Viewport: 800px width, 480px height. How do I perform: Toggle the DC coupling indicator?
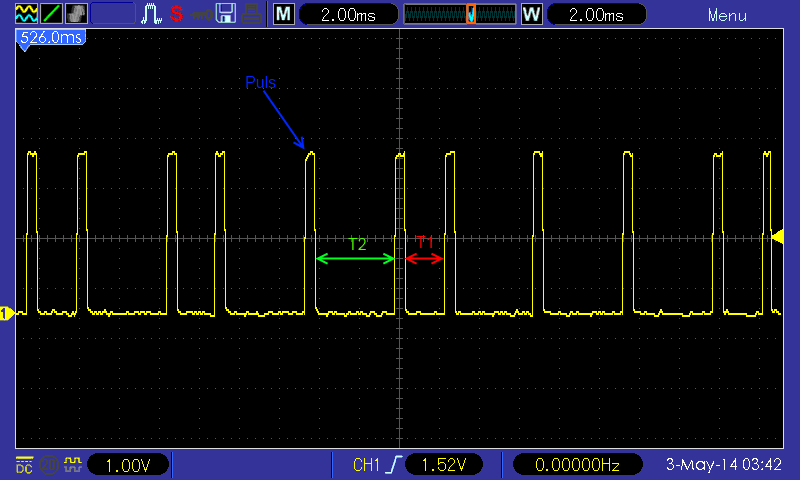coord(23,465)
